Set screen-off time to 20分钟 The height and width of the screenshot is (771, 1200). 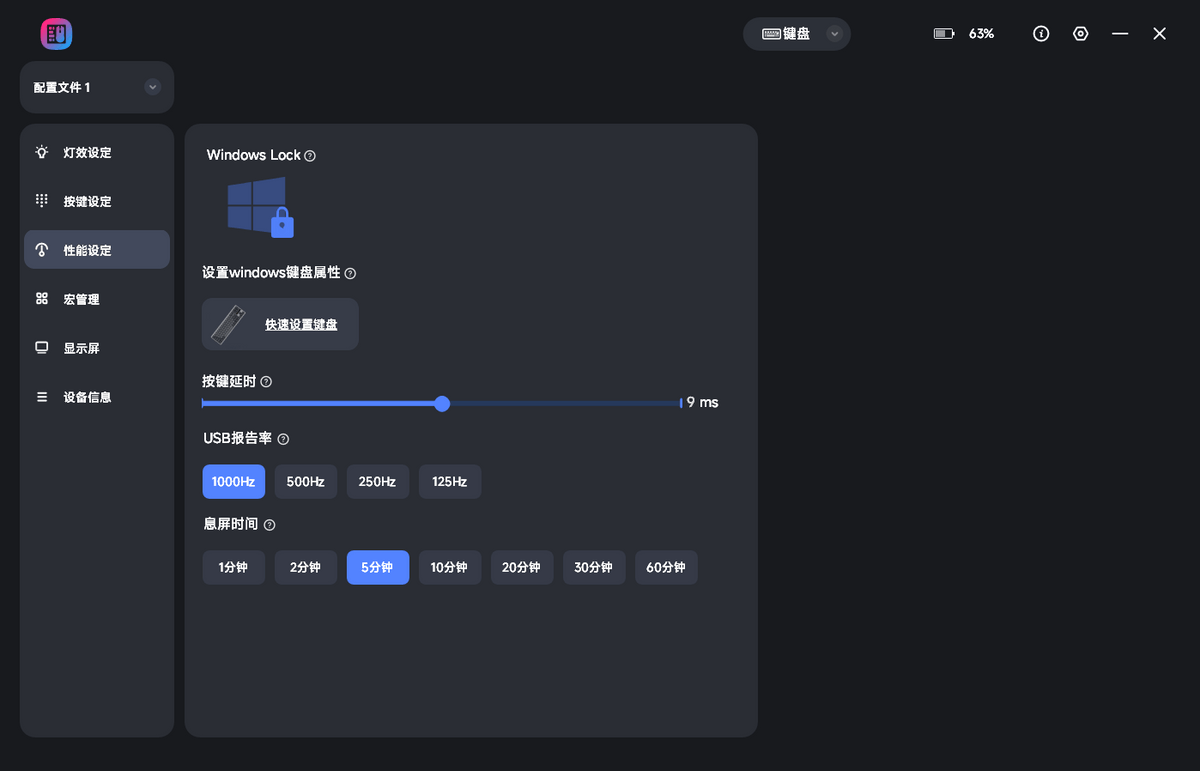[x=522, y=567]
